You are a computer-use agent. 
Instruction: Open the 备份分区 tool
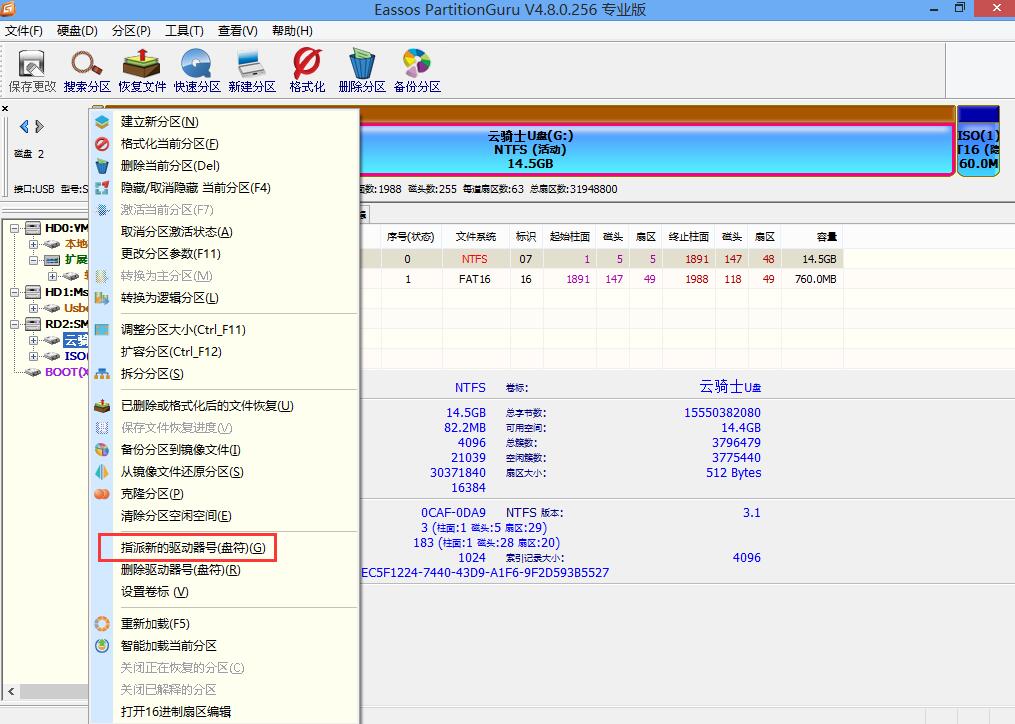click(x=417, y=68)
